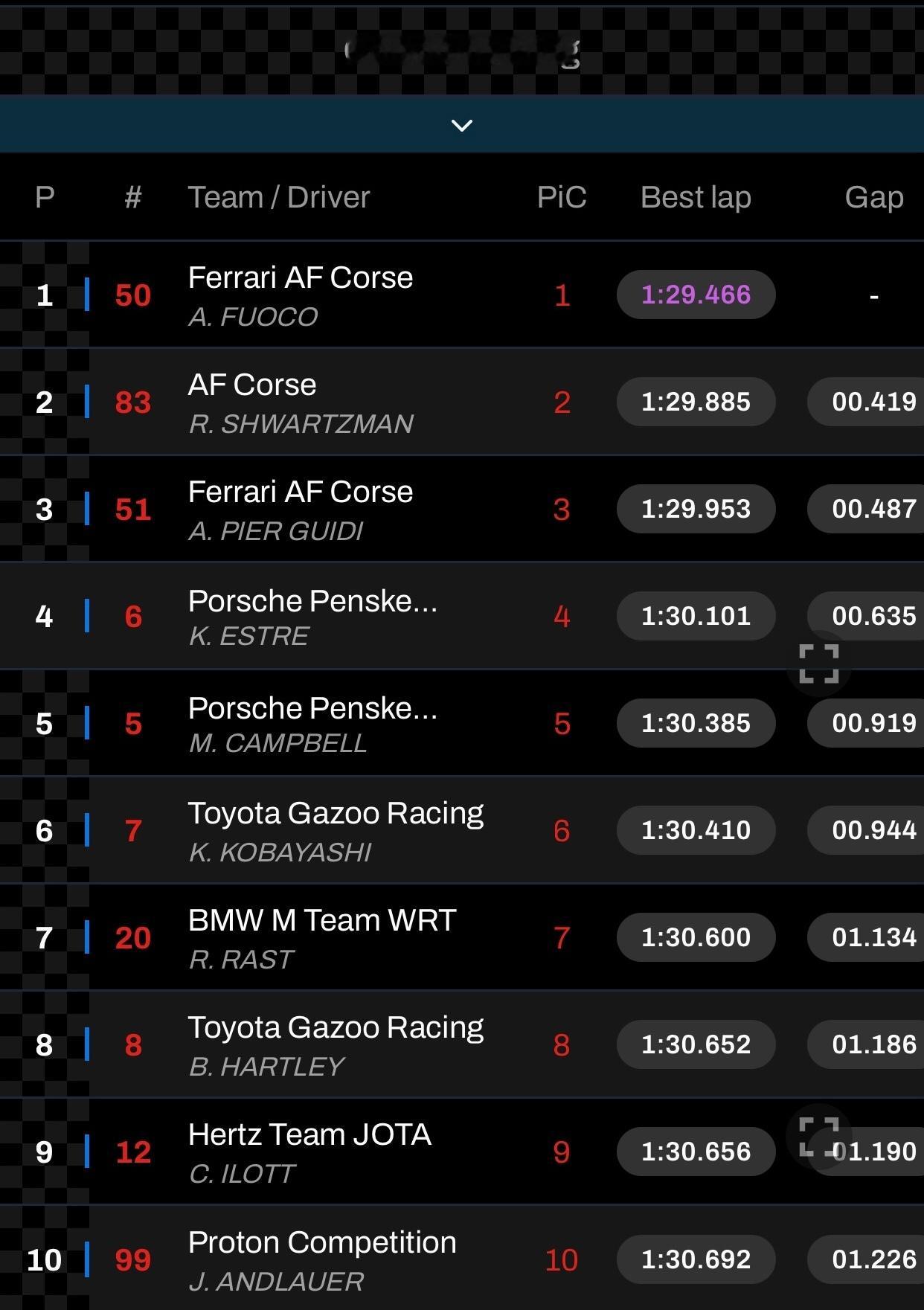Select Ferrari AF Corse A. Fuoco entry
This screenshot has height=1310, width=924.
[300, 295]
